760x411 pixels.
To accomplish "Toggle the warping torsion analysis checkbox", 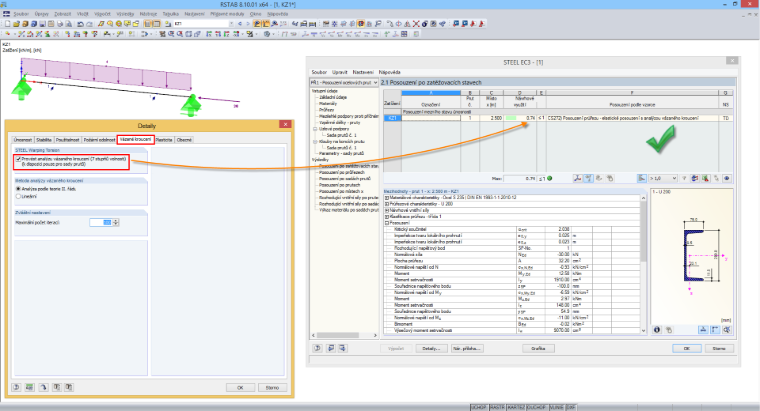I will point(18,158).
